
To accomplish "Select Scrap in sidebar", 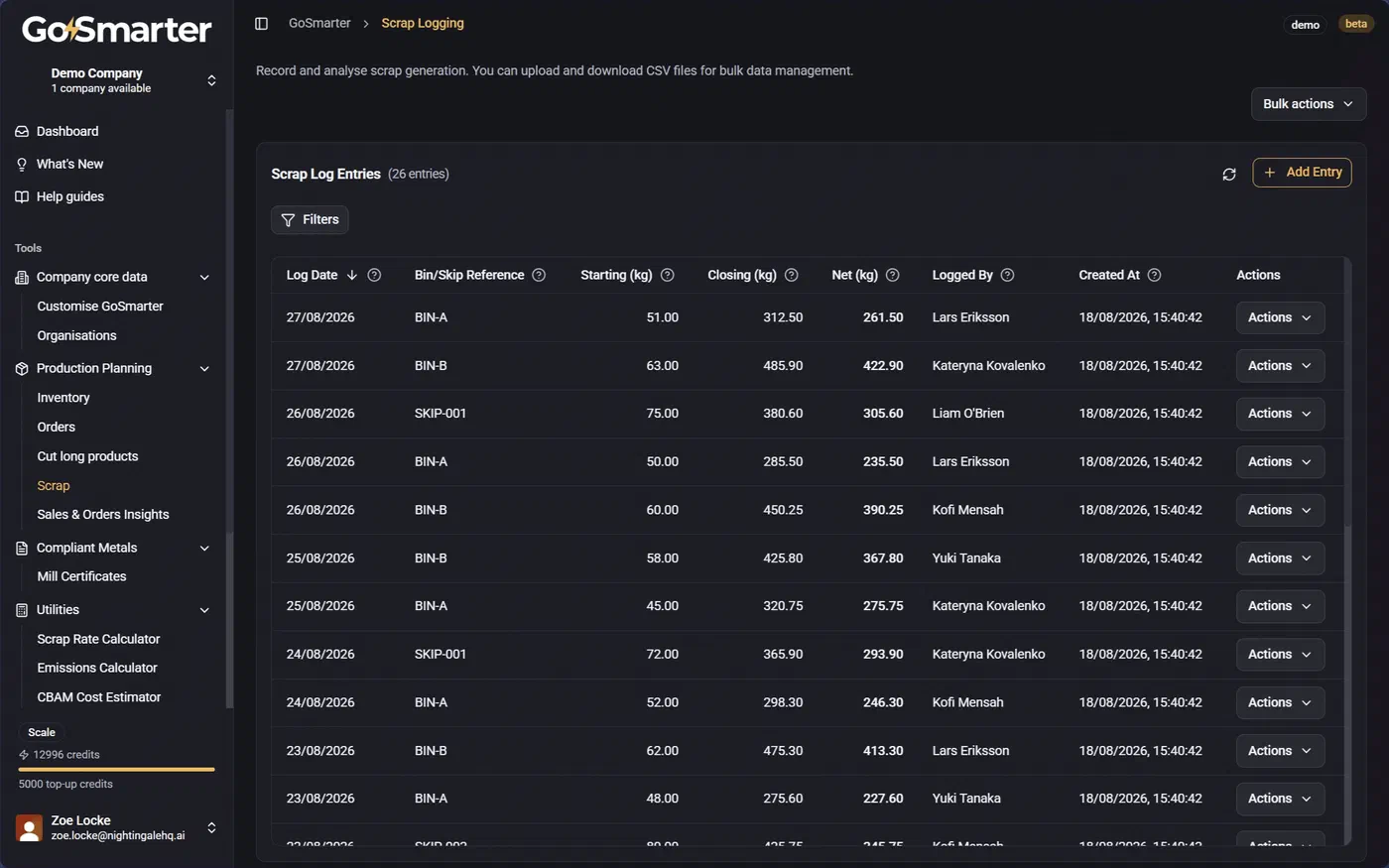I will click(x=54, y=486).
